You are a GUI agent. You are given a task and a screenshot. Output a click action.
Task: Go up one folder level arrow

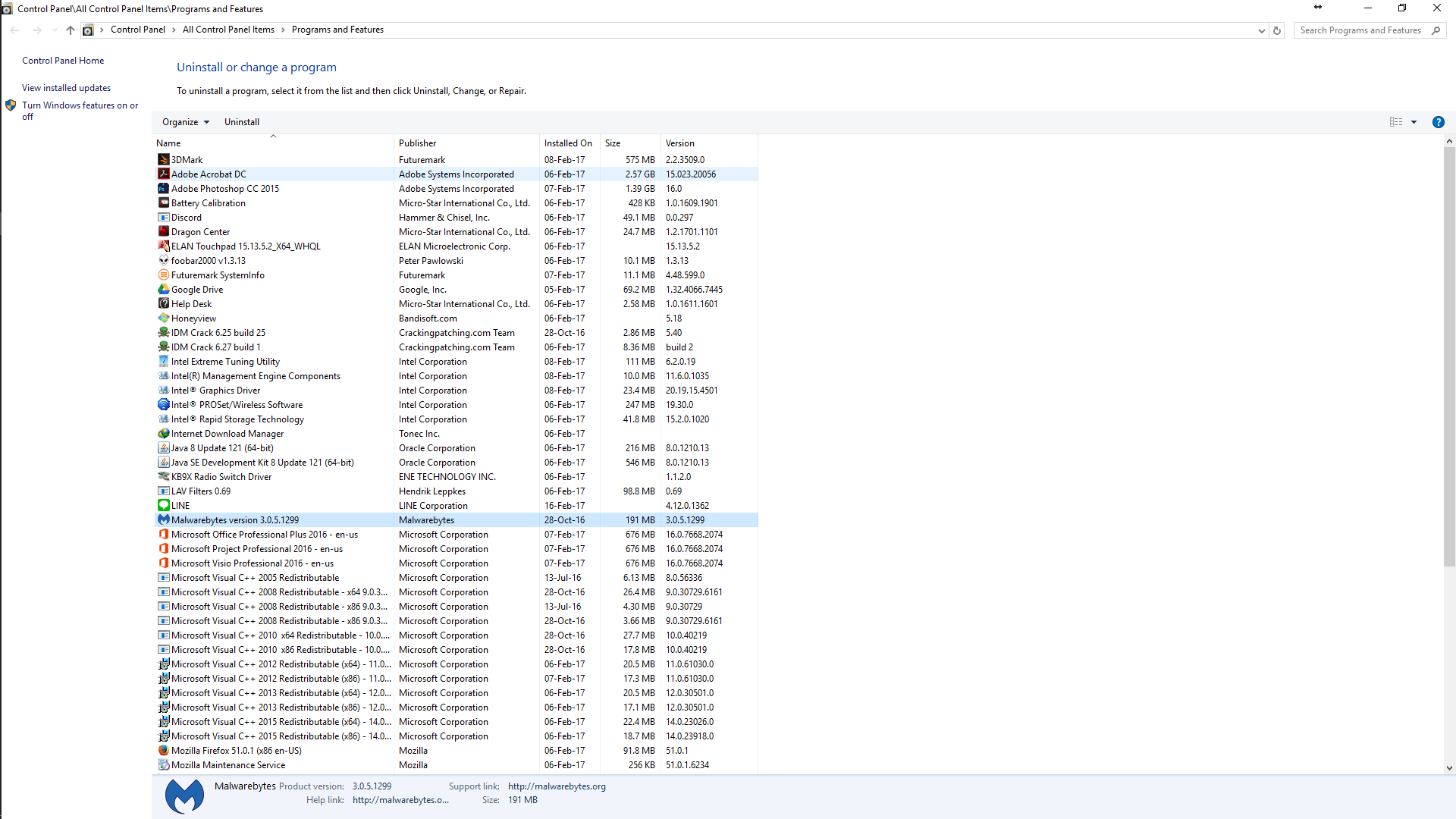point(71,30)
